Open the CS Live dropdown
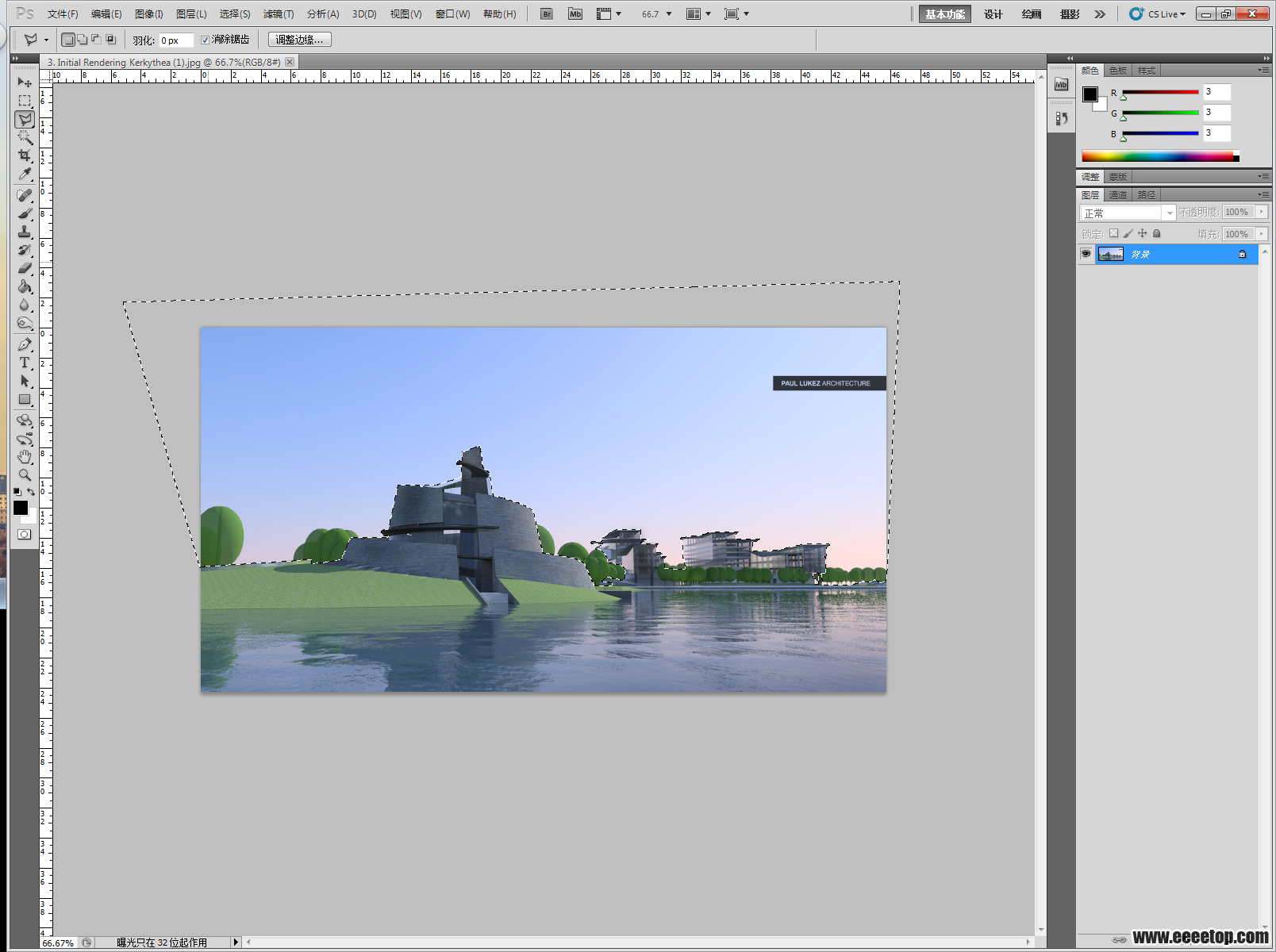The height and width of the screenshot is (952, 1276). tap(1158, 14)
